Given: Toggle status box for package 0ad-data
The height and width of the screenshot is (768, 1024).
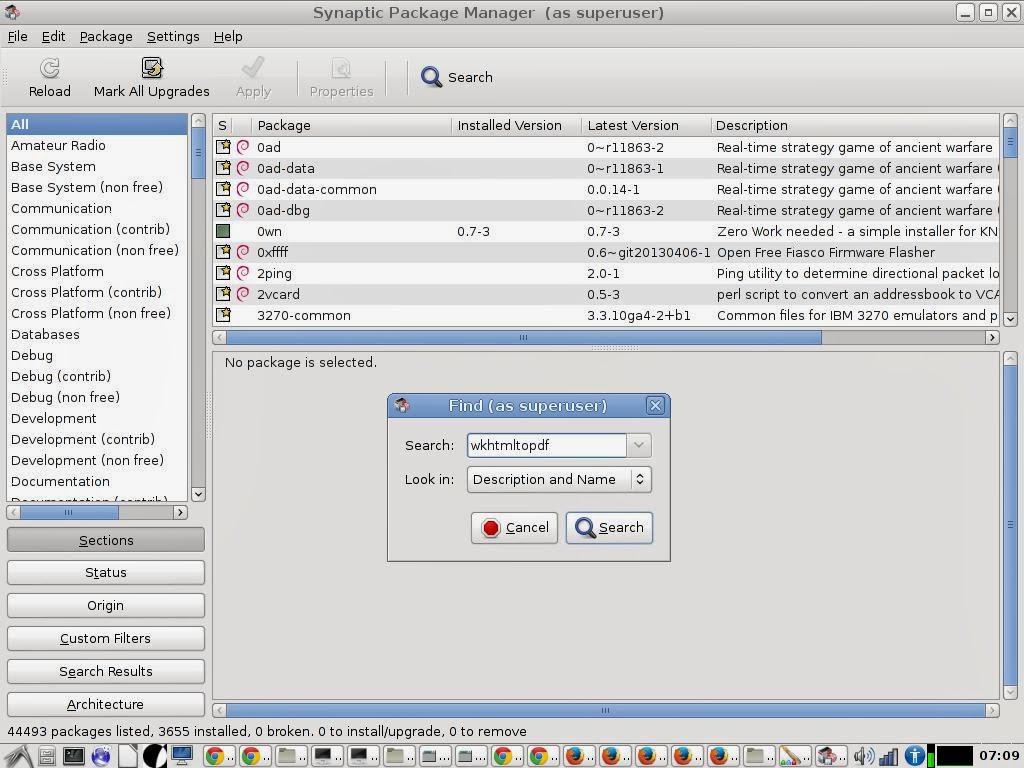Looking at the screenshot, I should click(x=223, y=168).
